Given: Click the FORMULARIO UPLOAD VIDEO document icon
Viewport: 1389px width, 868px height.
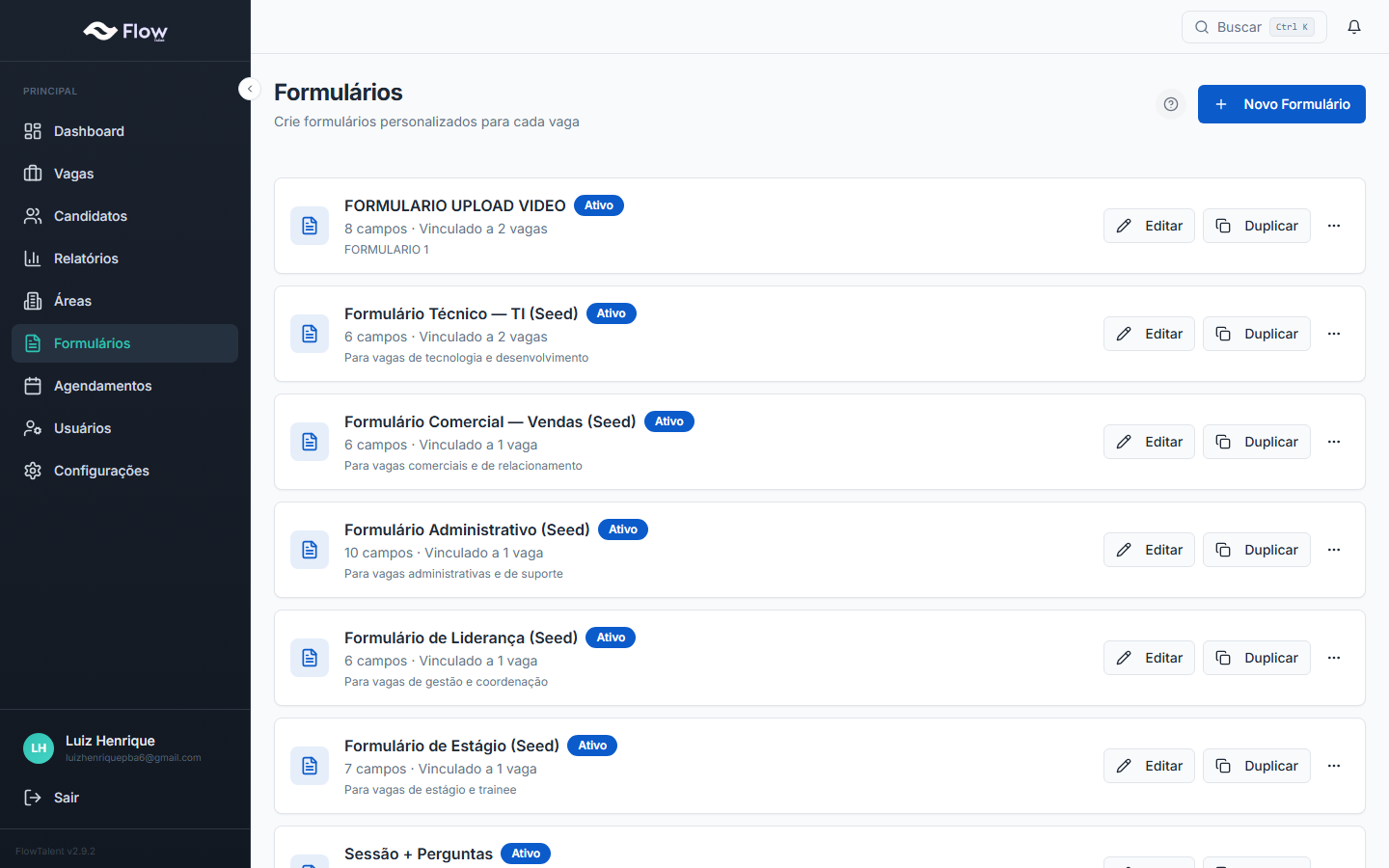Looking at the screenshot, I should (x=310, y=226).
